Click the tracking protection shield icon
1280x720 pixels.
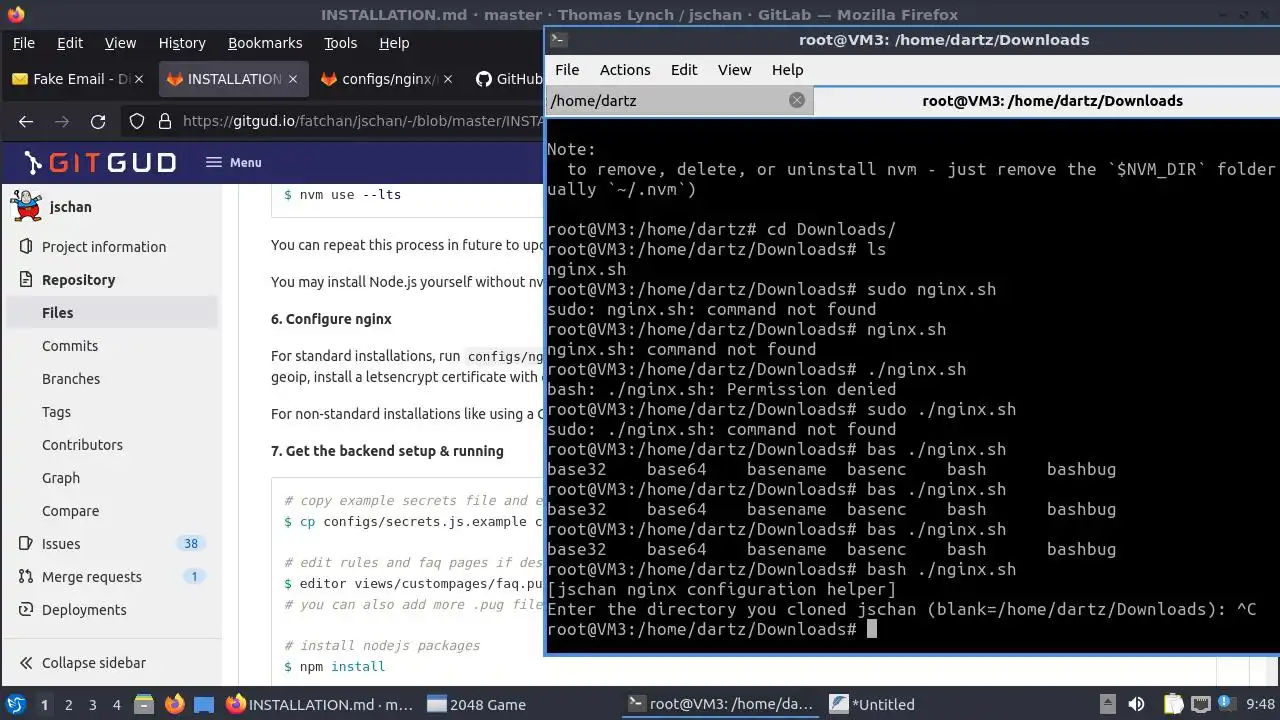(x=137, y=121)
